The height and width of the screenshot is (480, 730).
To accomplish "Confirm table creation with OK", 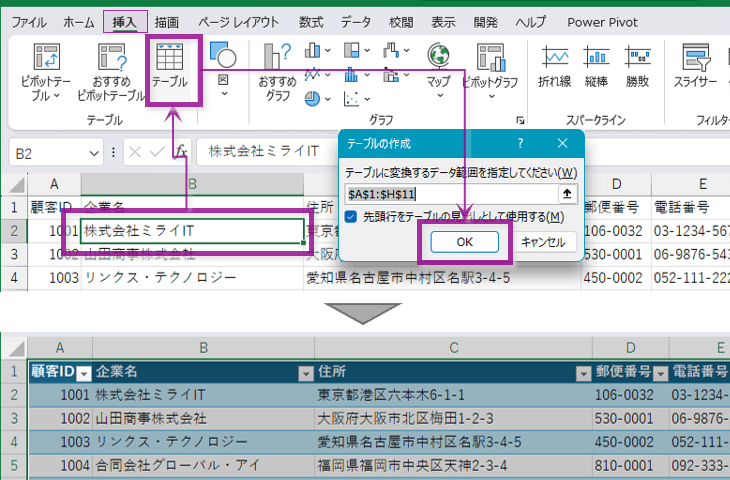I will [x=465, y=242].
